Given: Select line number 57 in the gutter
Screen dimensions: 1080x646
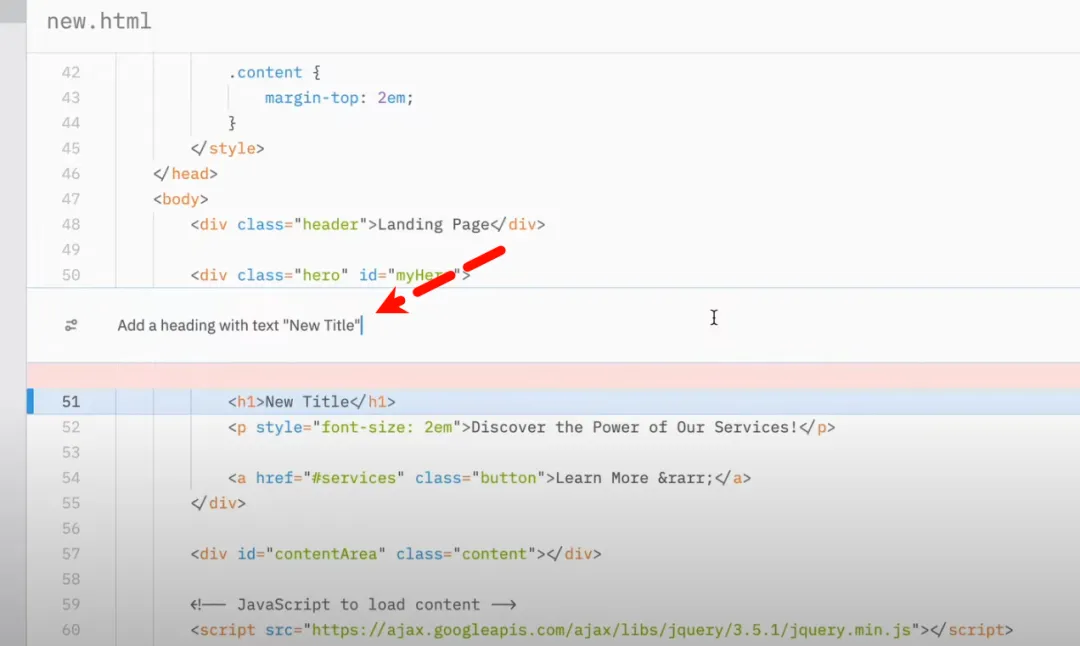Looking at the screenshot, I should coord(71,554).
